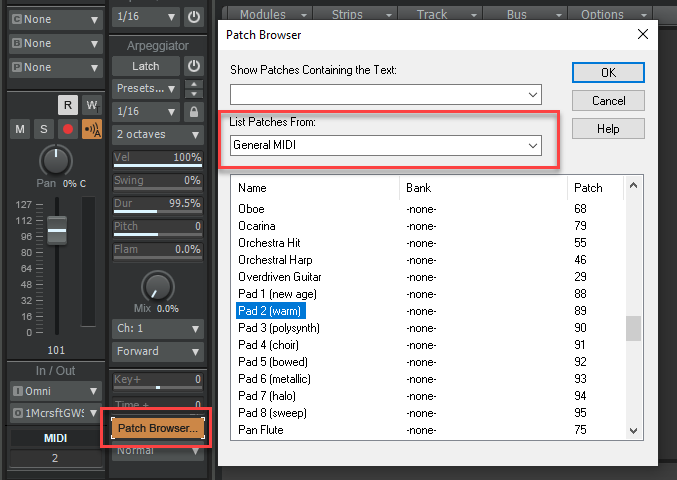Expand the 2 octaves range dropdown
Viewport: 677px width, 480px height.
pos(158,134)
